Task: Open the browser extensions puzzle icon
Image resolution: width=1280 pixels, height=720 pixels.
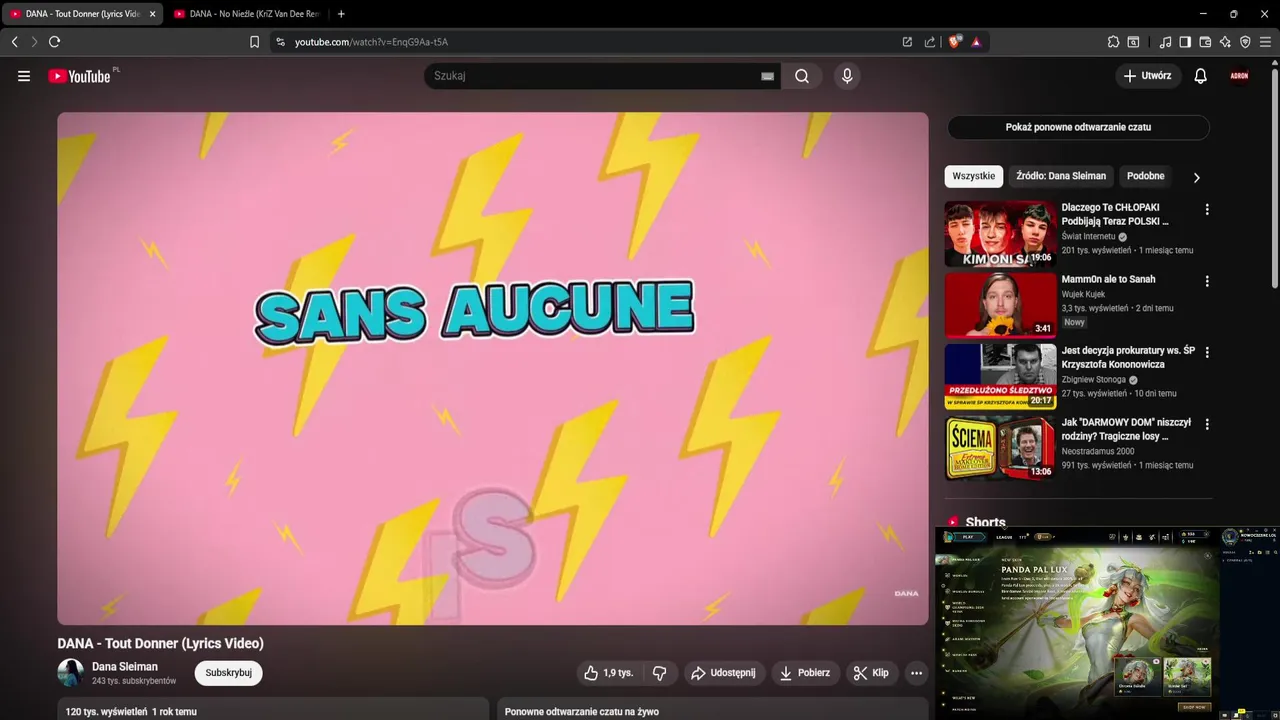Action: pyautogui.click(x=1113, y=42)
